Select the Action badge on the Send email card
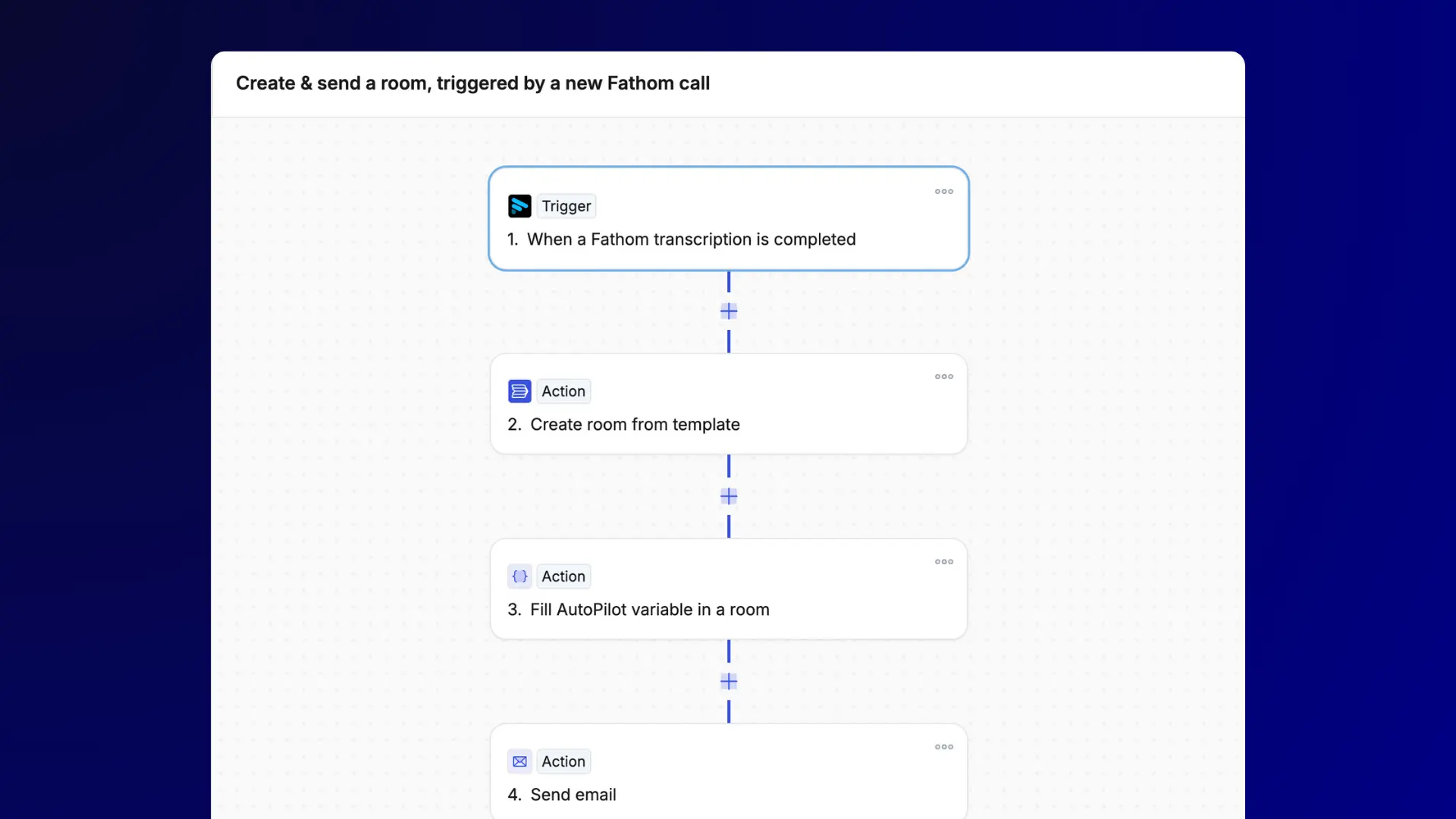The height and width of the screenshot is (819, 1456). [562, 761]
